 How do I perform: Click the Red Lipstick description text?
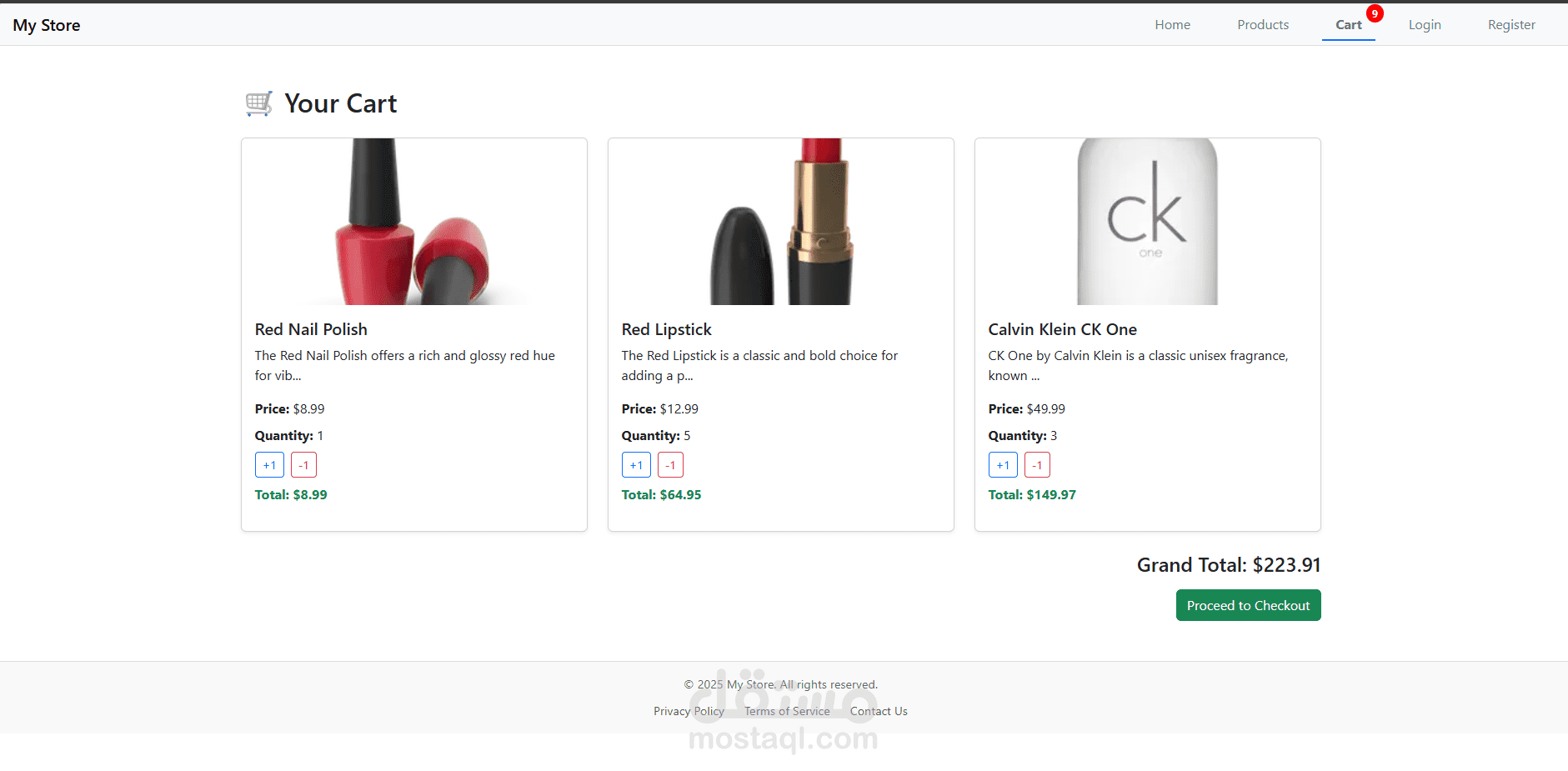760,365
